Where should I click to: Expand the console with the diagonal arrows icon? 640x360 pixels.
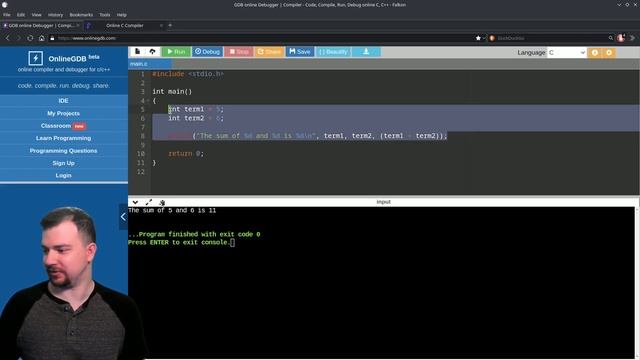pyautogui.click(x=149, y=202)
